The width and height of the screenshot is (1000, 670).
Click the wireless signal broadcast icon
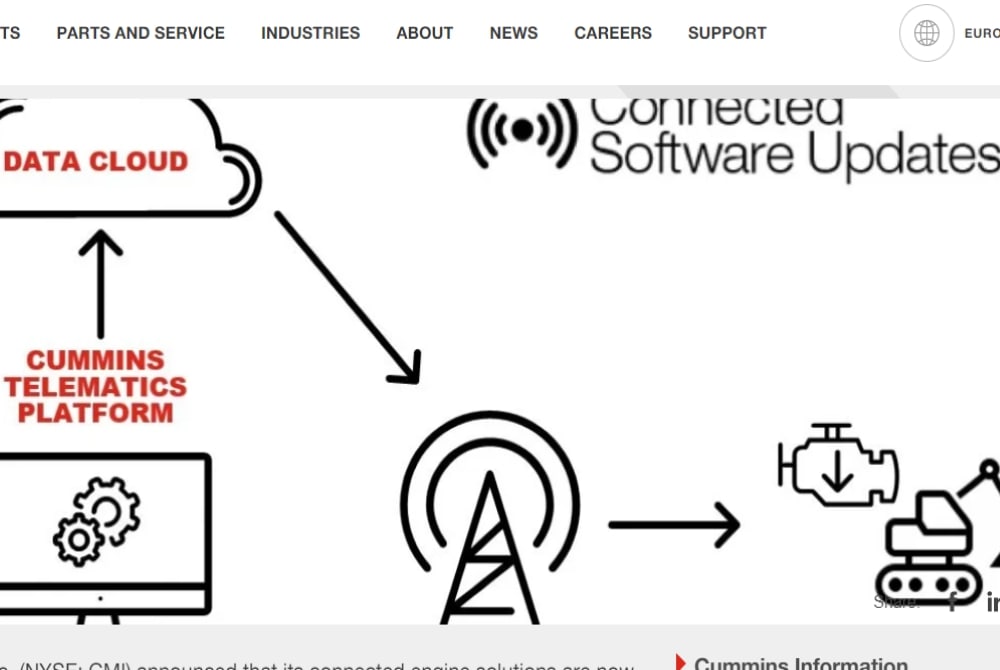[521, 130]
